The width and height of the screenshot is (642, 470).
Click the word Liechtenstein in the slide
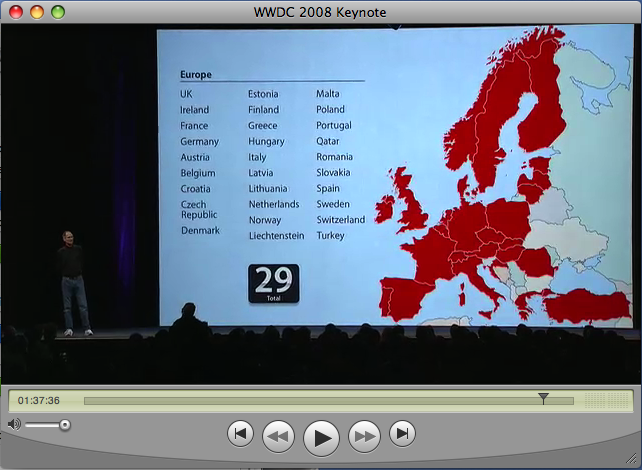(x=276, y=236)
